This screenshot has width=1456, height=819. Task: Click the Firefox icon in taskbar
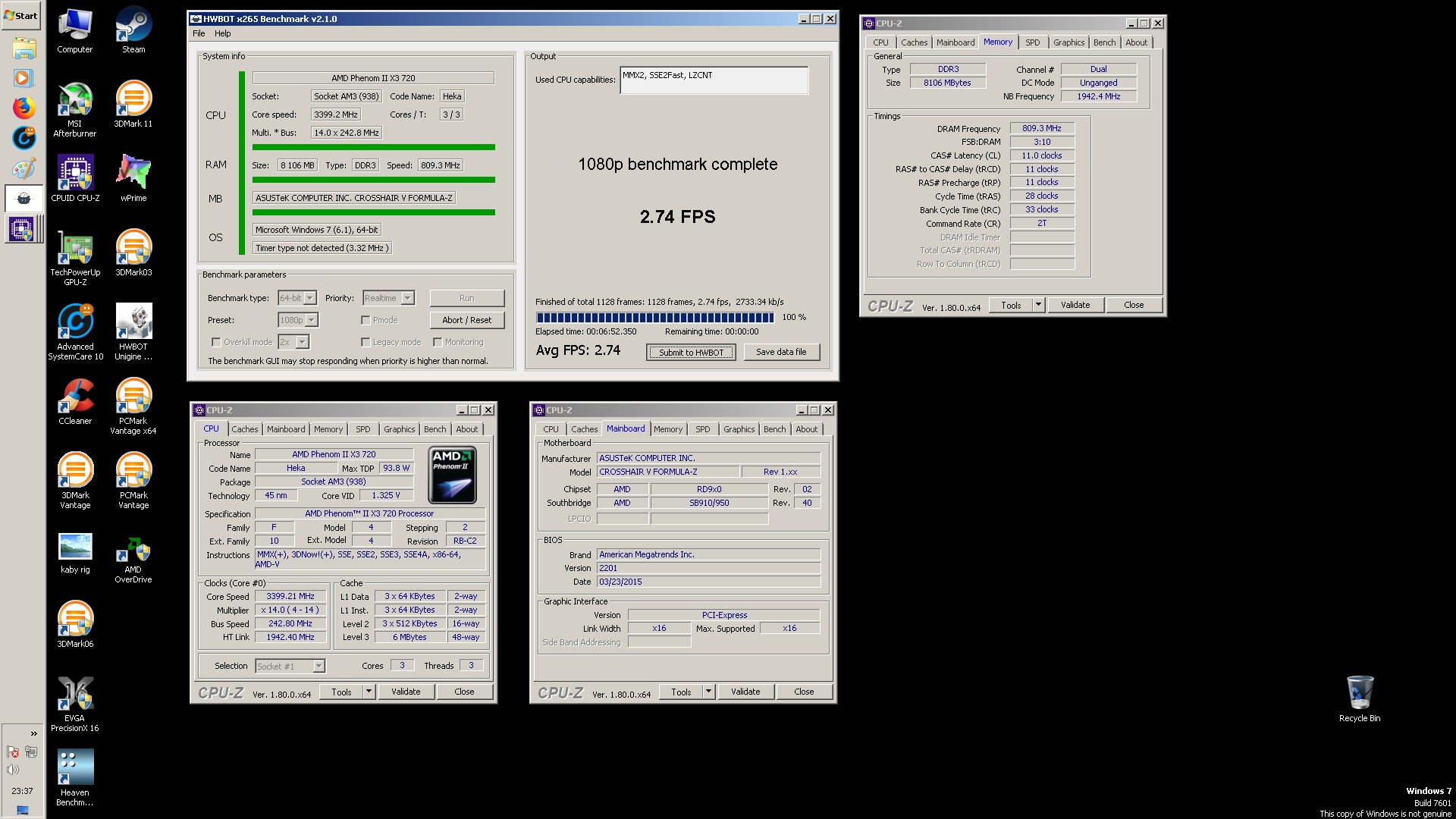point(24,108)
